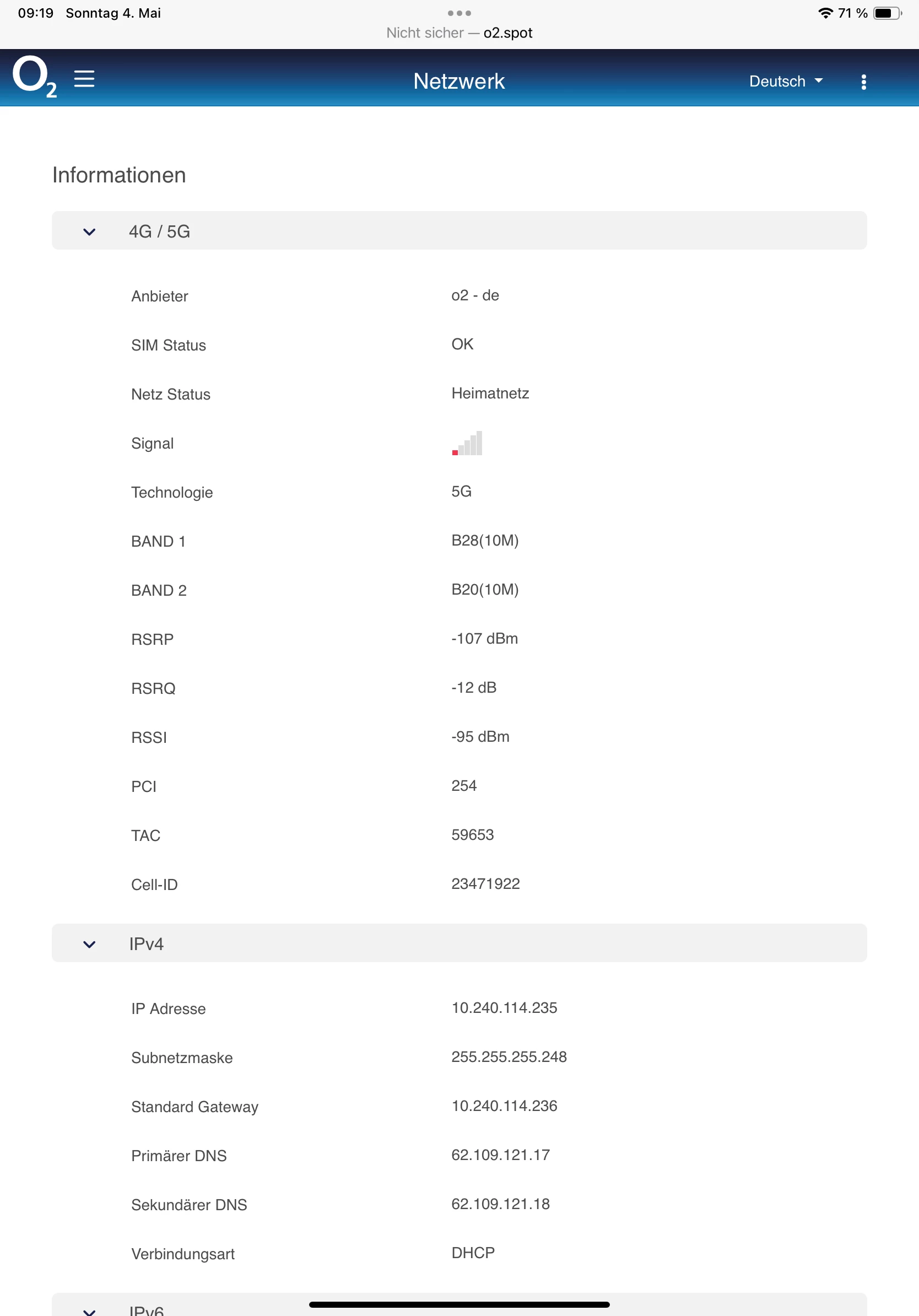Click the signal strength bars indicator
This screenshot has height=1316, width=919.
coord(467,443)
